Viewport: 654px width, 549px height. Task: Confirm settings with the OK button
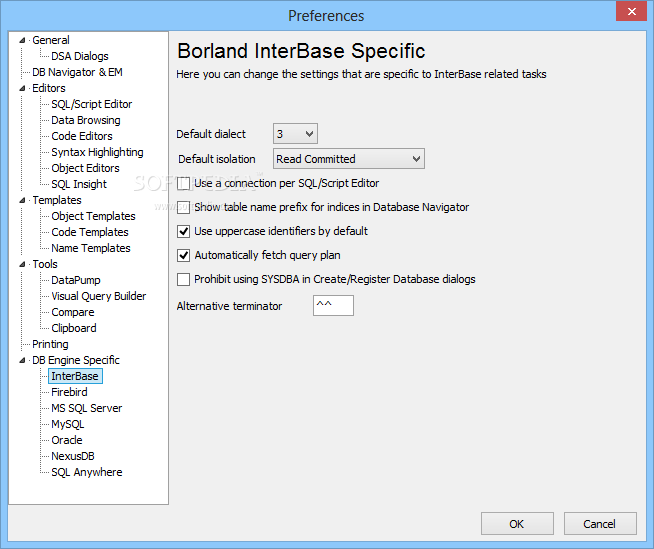point(517,524)
